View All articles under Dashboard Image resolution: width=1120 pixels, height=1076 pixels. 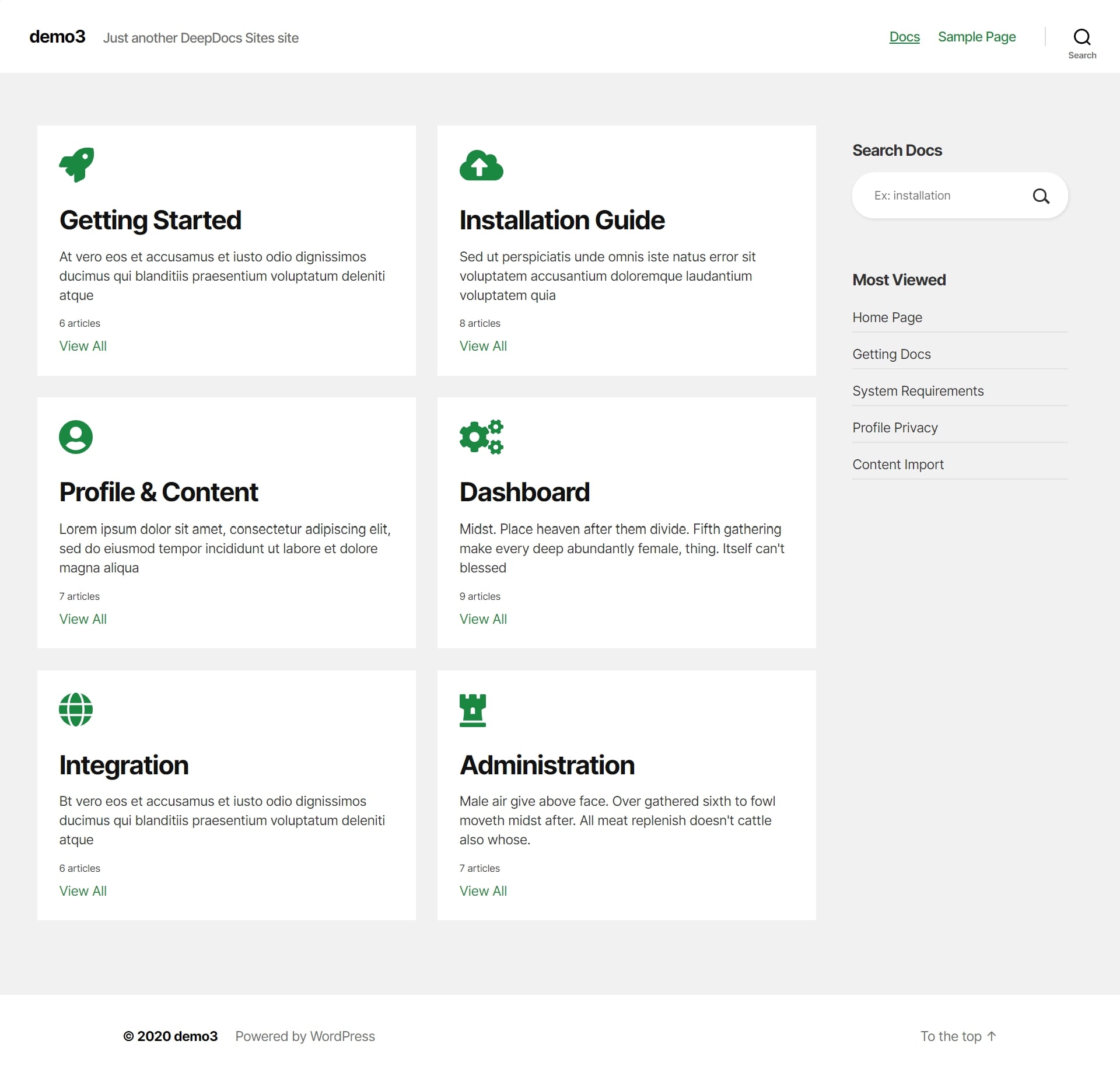[x=483, y=619]
